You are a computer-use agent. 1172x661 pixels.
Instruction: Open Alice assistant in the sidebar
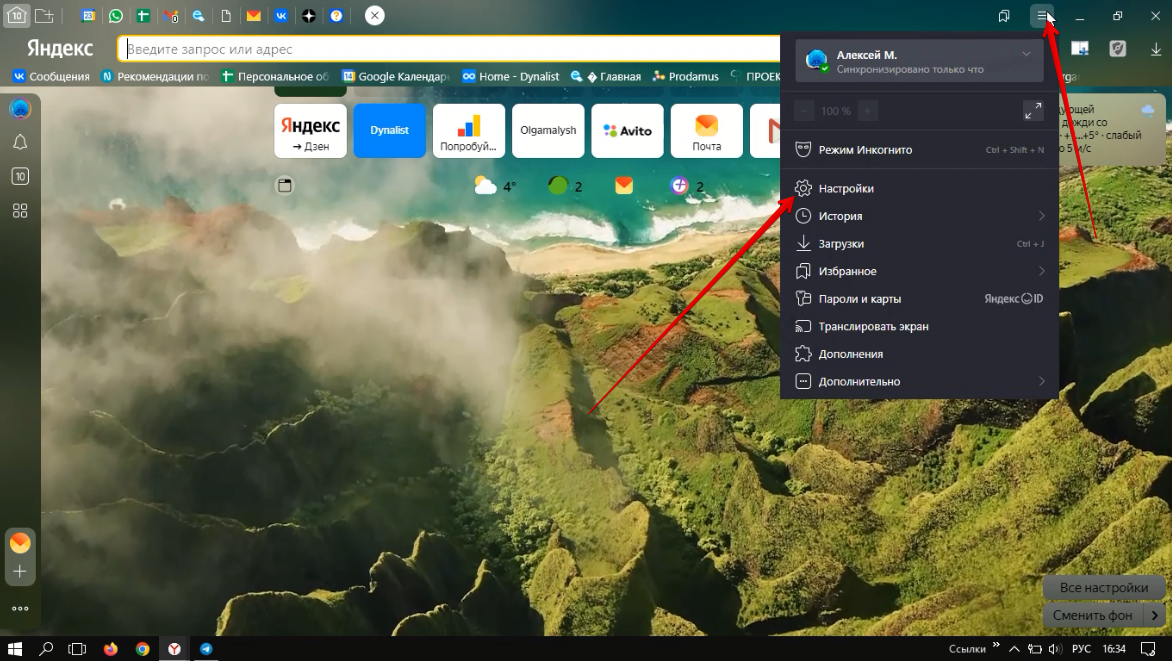[20, 109]
